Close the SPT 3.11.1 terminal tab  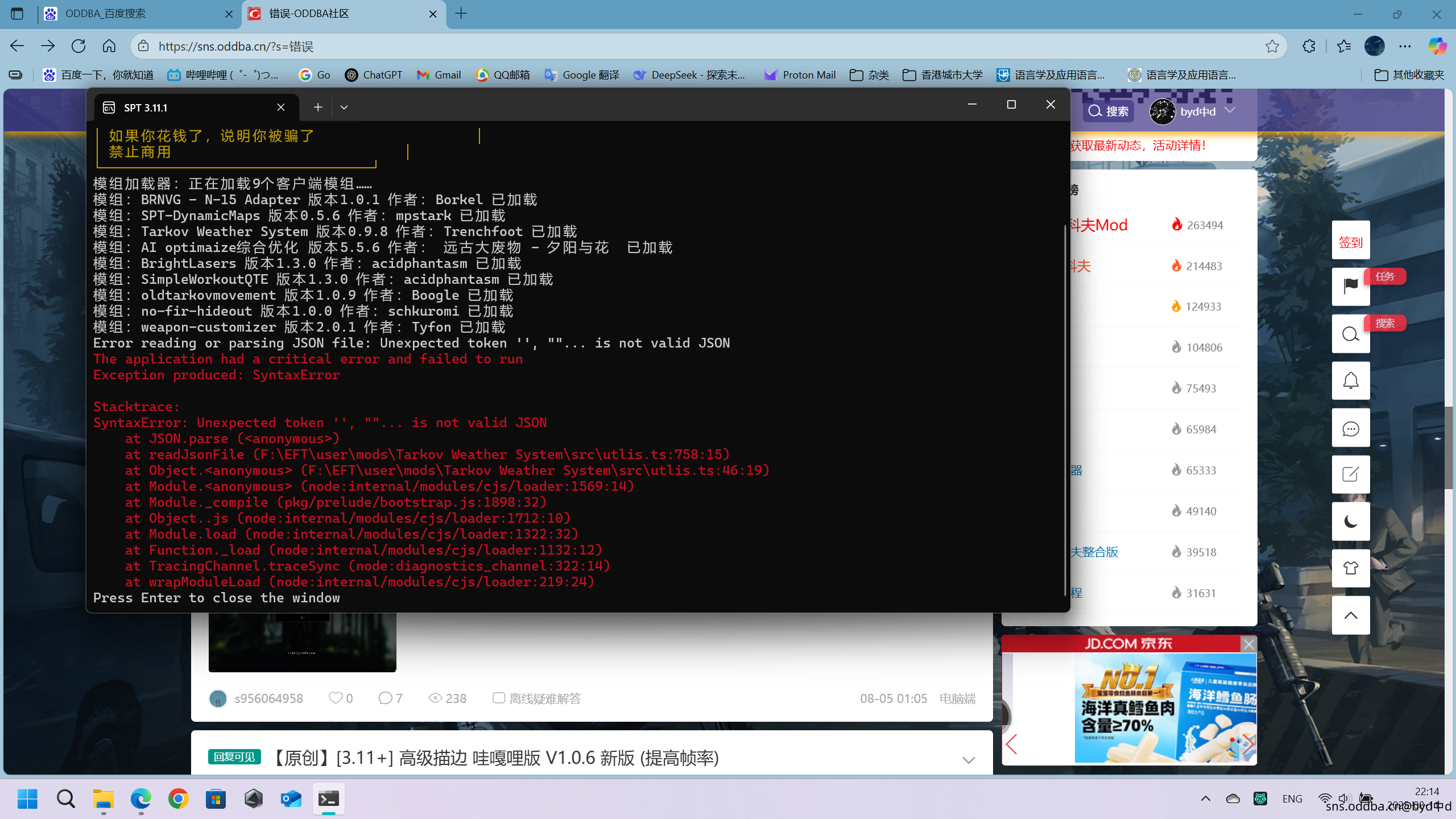[281, 107]
